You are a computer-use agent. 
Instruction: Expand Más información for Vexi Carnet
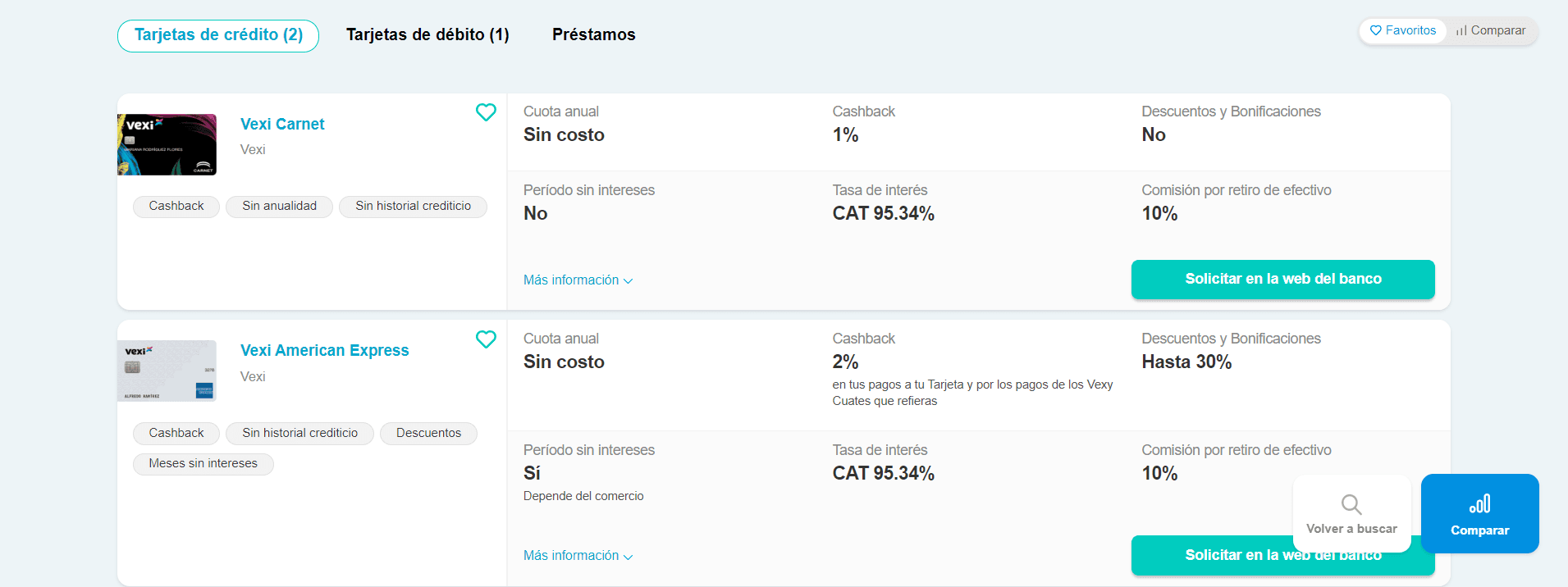571,280
